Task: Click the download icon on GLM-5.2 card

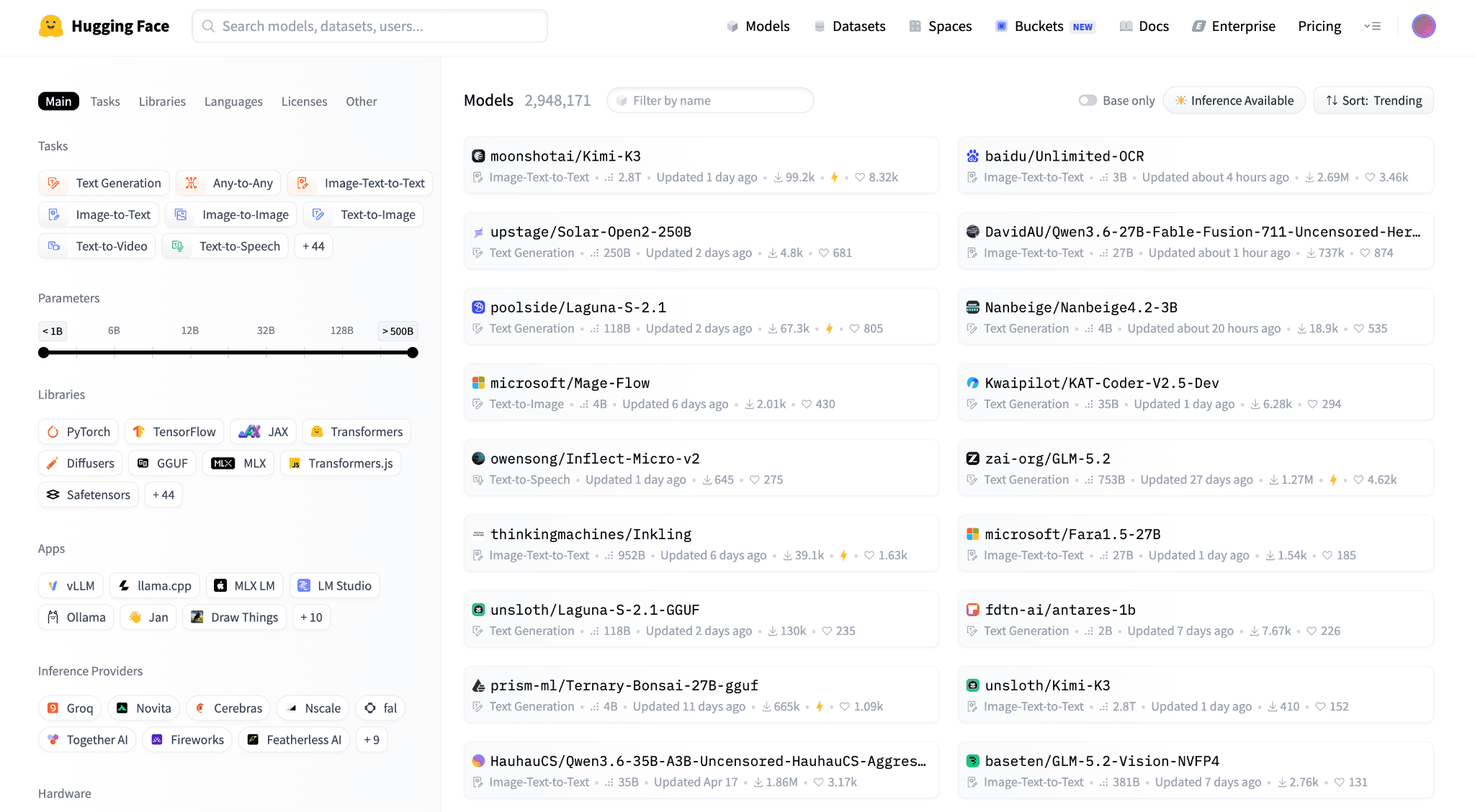Action: click(x=1274, y=479)
